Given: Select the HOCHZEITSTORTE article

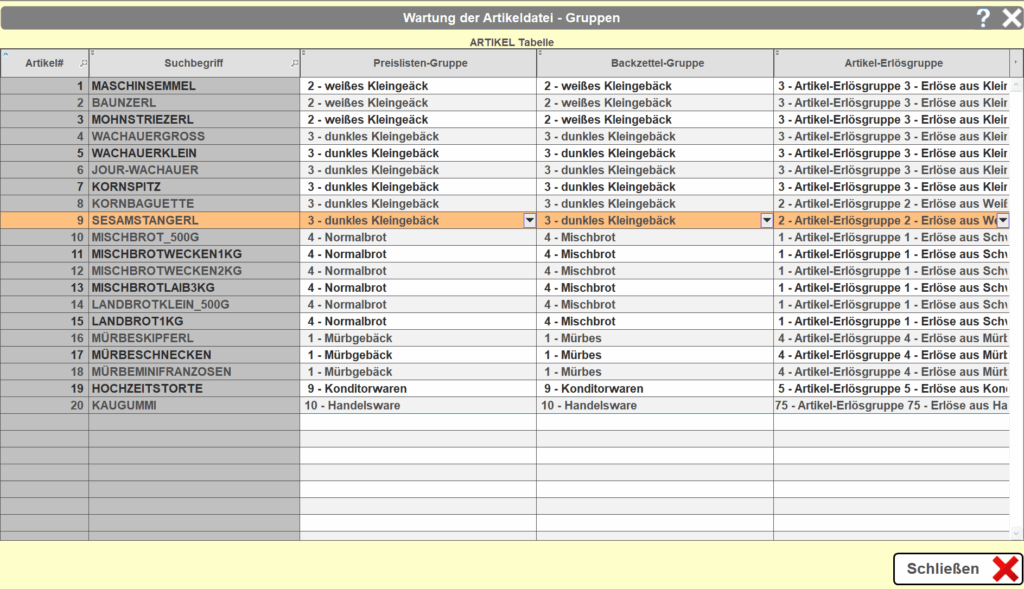Looking at the screenshot, I should pyautogui.click(x=195, y=389).
